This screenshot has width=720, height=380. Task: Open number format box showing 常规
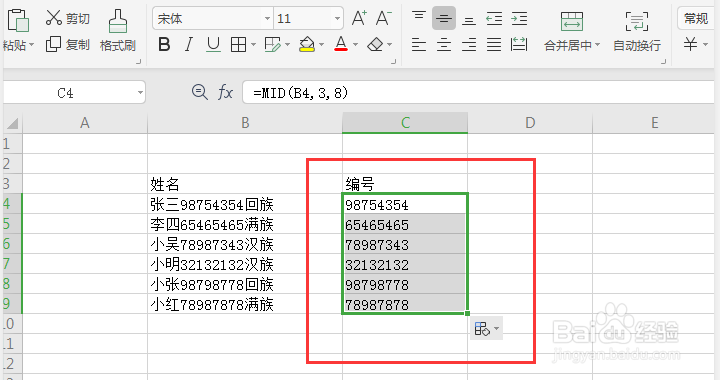point(696,18)
